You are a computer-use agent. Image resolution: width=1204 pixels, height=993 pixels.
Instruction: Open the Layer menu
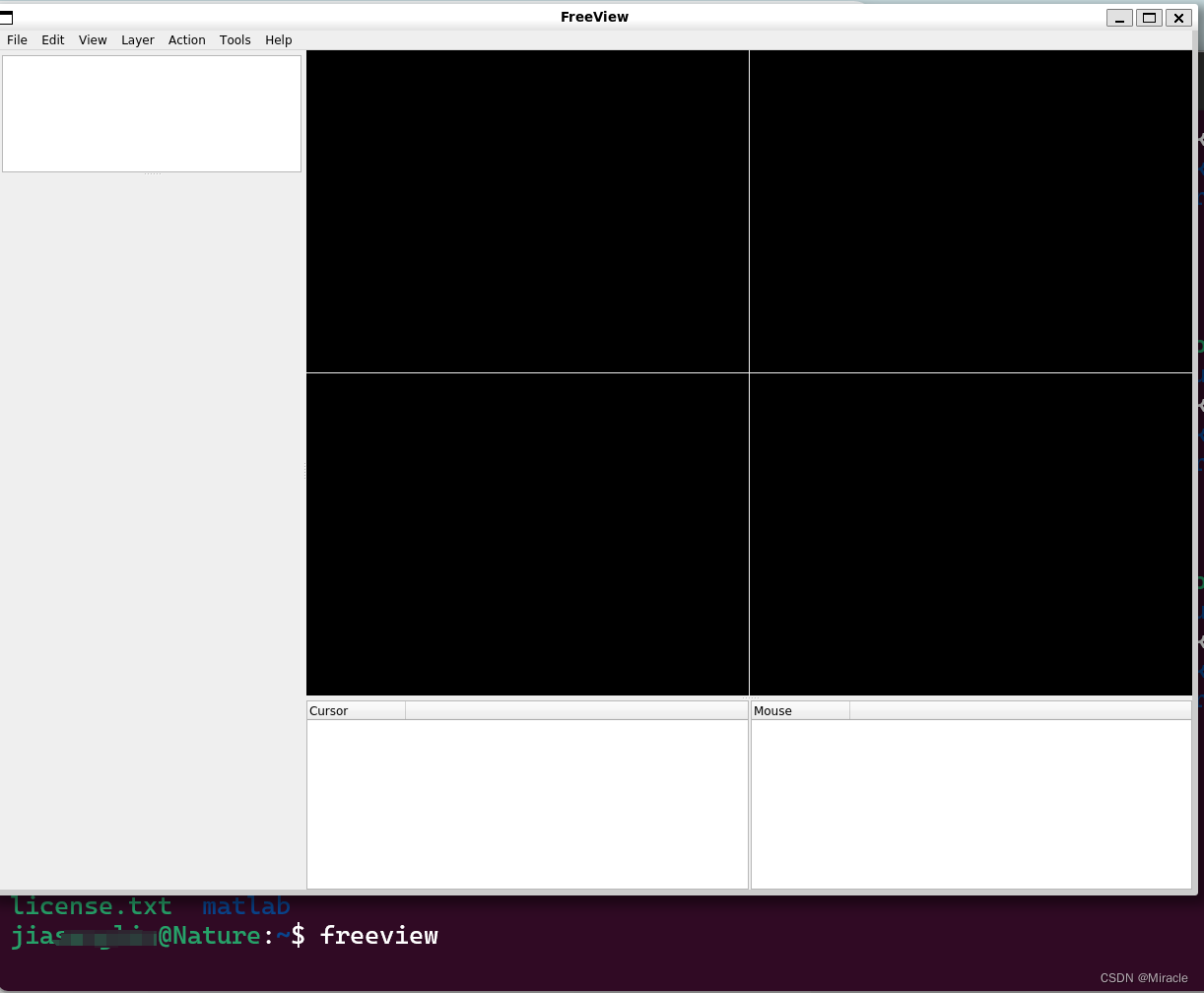[137, 40]
